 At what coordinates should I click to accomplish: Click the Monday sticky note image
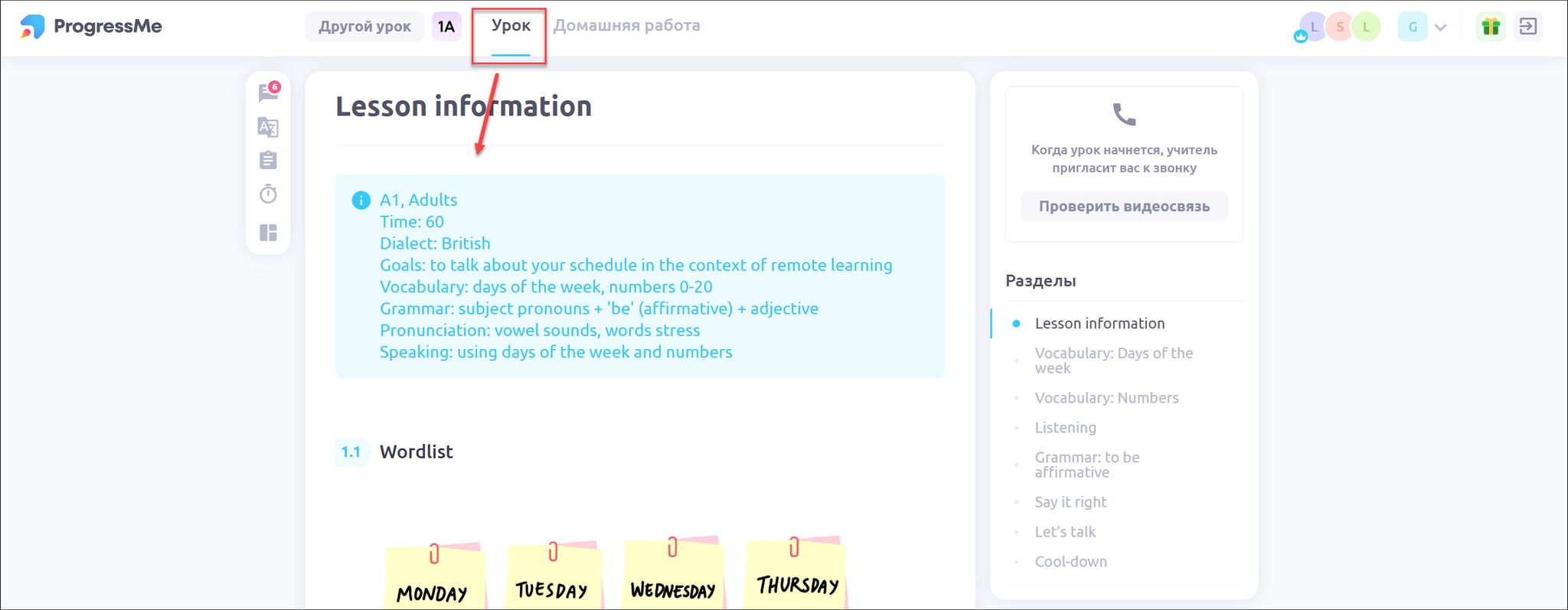[x=435, y=576]
